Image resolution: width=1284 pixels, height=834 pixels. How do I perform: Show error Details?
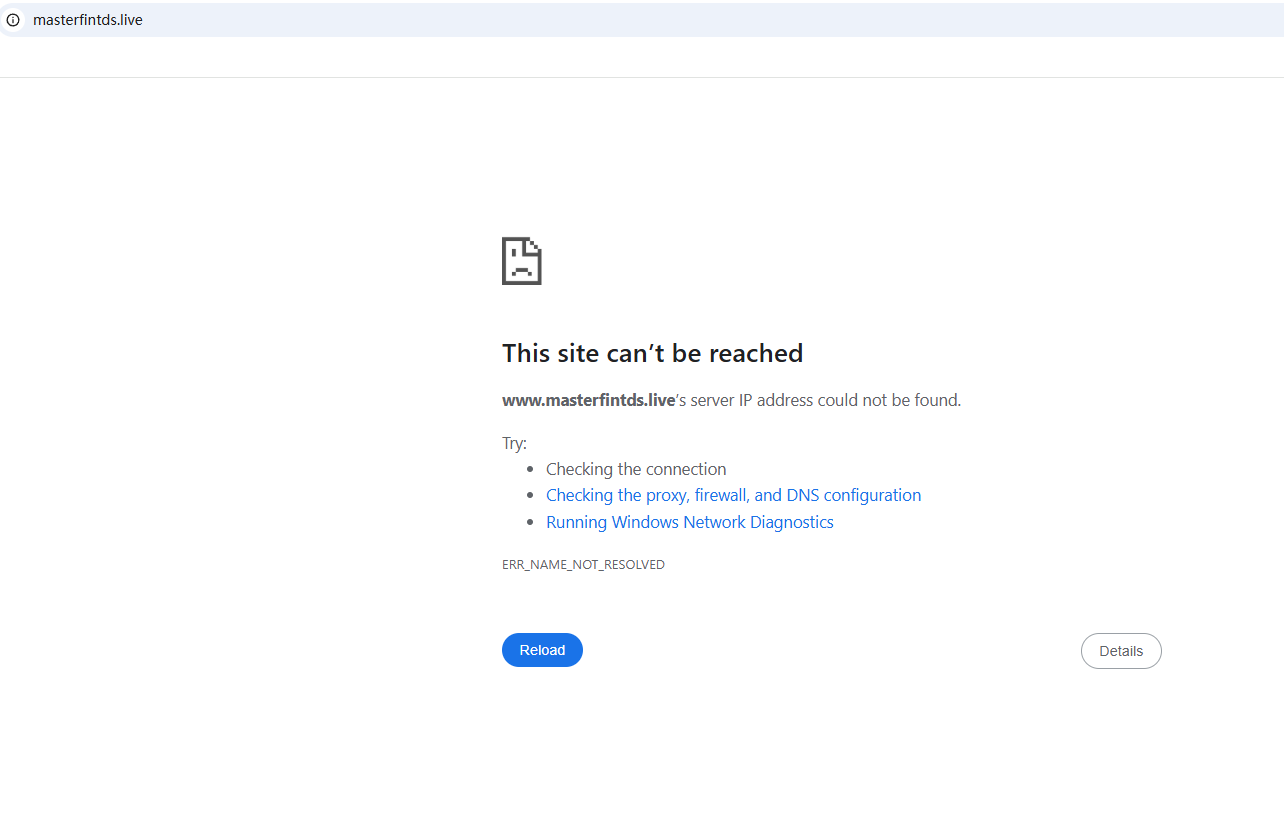1121,651
